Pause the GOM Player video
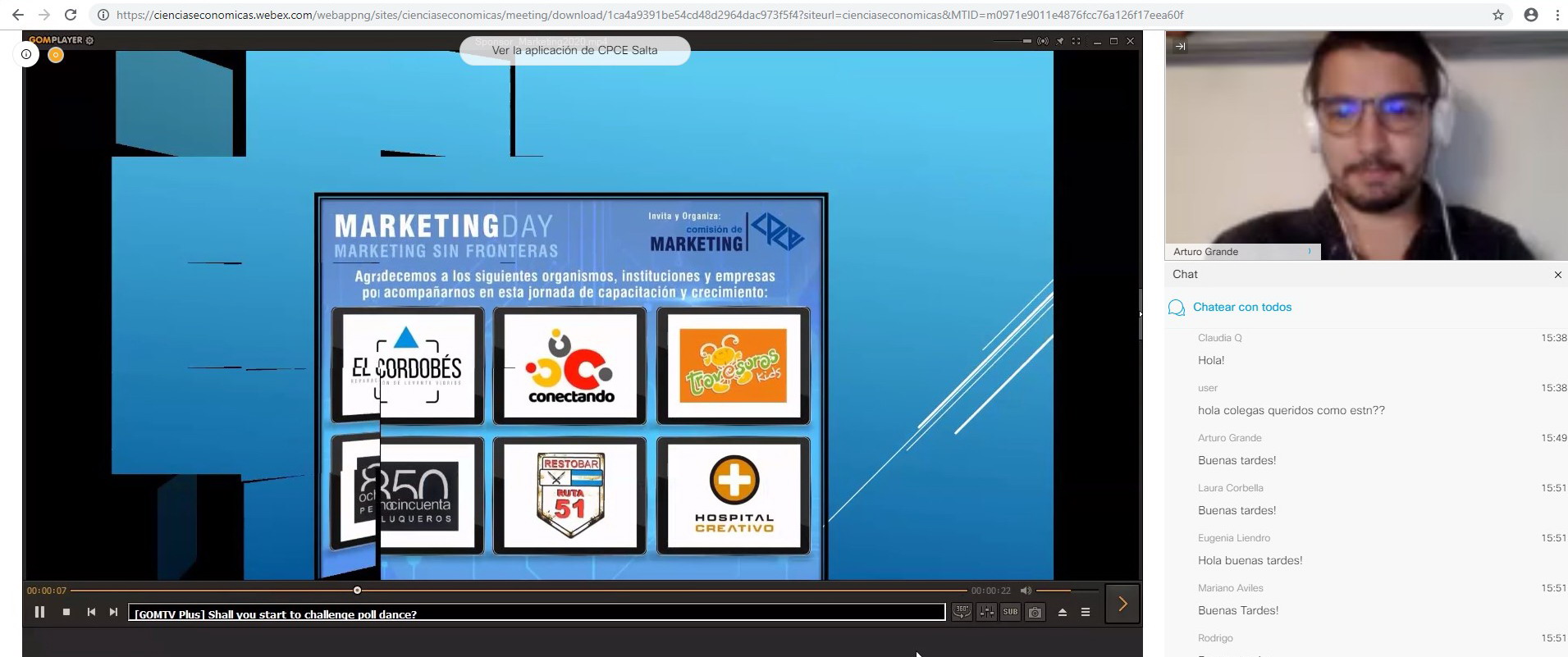This screenshot has height=657, width=1568. (x=39, y=612)
